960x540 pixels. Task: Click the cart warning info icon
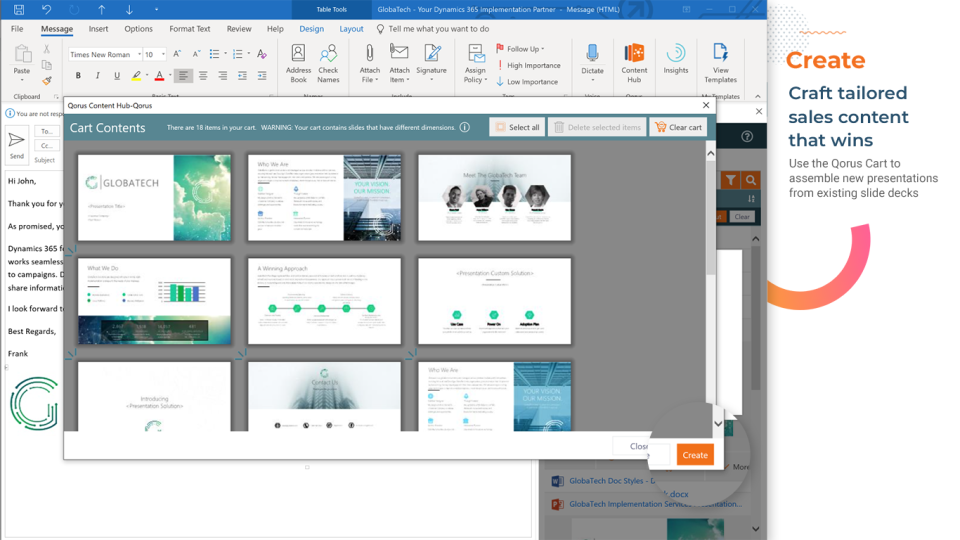pos(465,127)
